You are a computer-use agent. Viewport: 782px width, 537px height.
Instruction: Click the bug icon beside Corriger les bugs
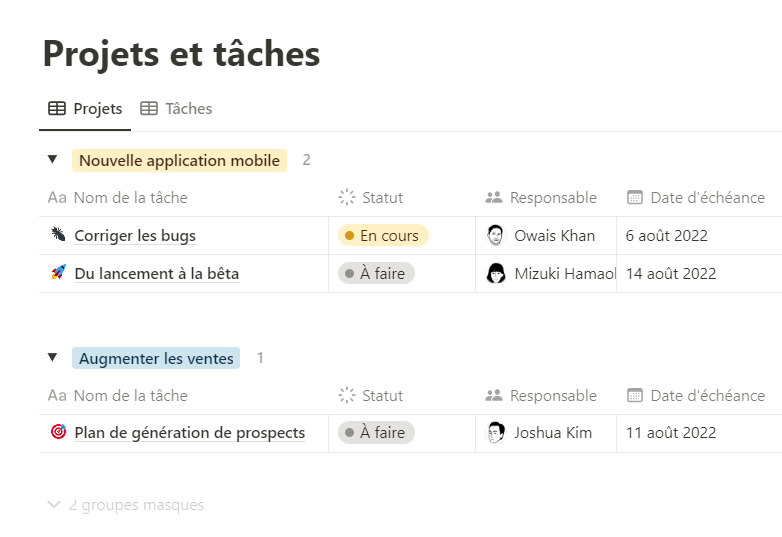[x=58, y=234]
